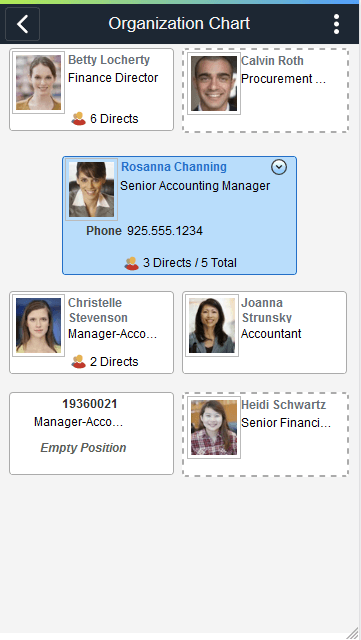Click the "Procurement ..." title text
The width and height of the screenshot is (361, 640).
[x=283, y=79]
